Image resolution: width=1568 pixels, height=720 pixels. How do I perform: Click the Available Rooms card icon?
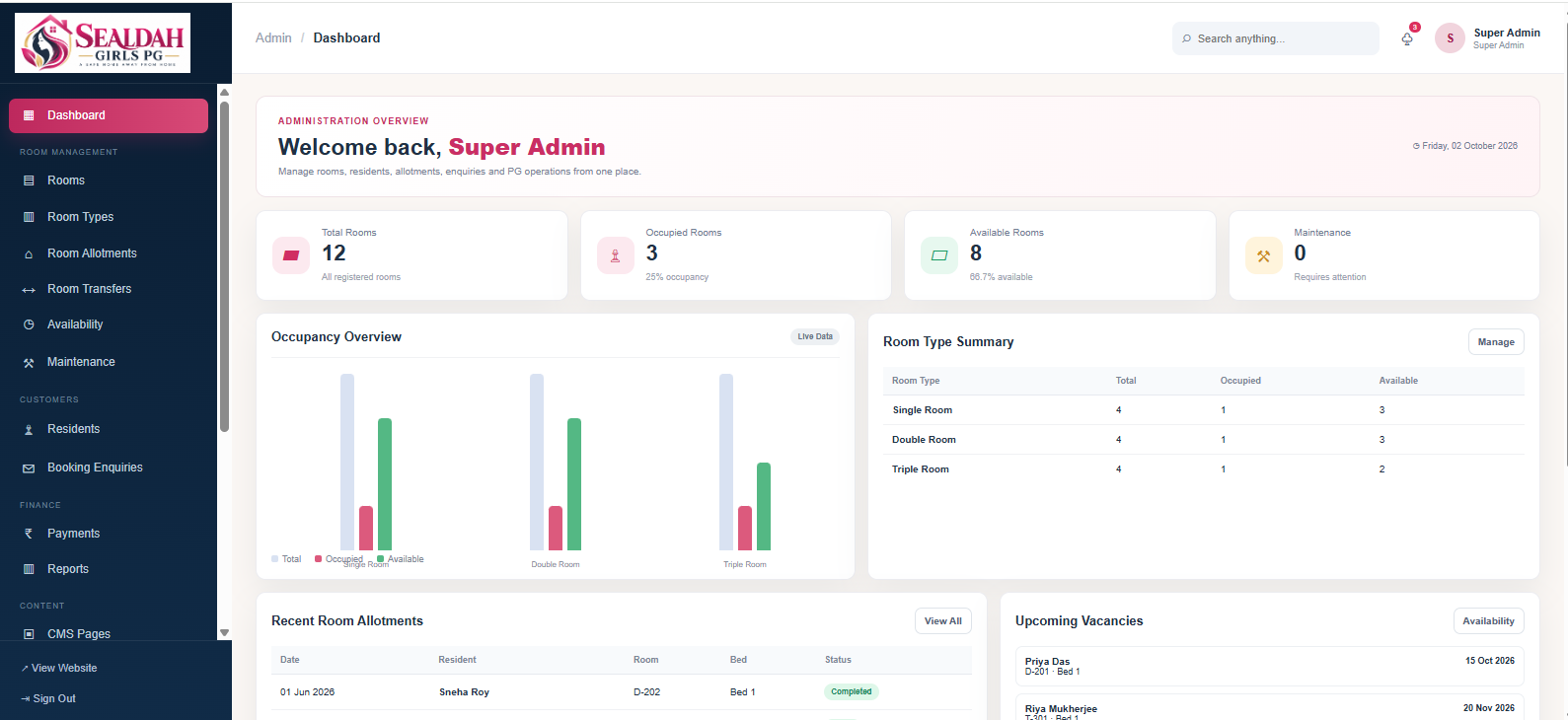tap(939, 255)
